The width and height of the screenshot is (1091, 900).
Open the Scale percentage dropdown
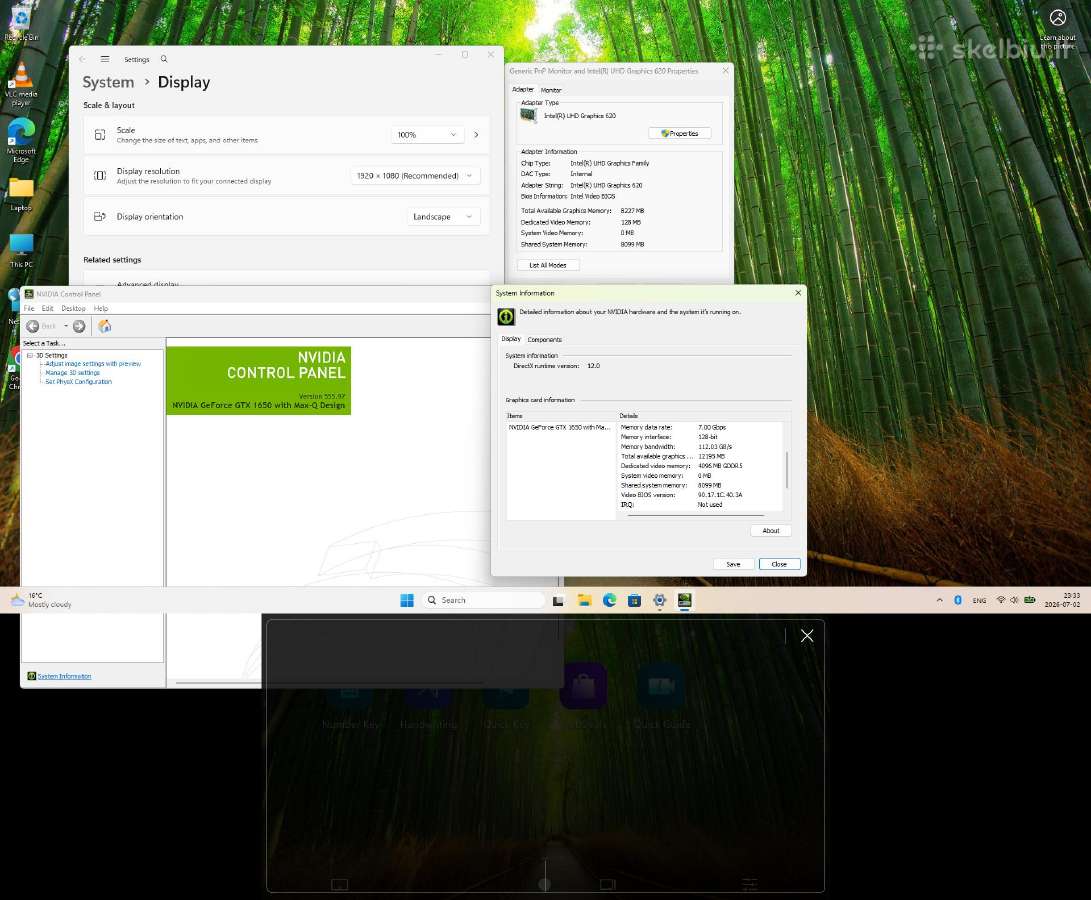427,134
